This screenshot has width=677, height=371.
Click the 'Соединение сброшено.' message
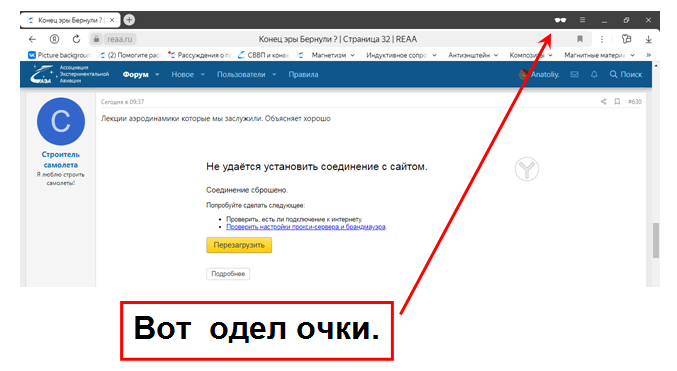point(247,190)
